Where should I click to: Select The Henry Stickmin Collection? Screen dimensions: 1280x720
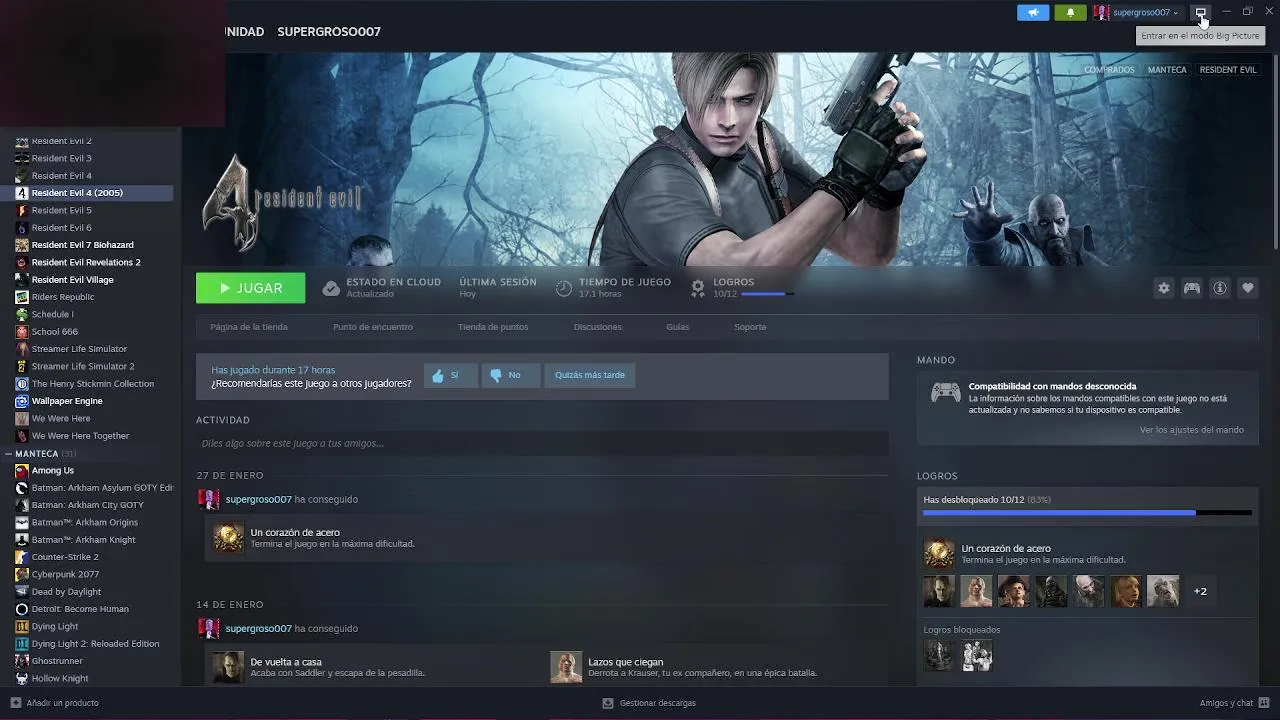pos(93,384)
